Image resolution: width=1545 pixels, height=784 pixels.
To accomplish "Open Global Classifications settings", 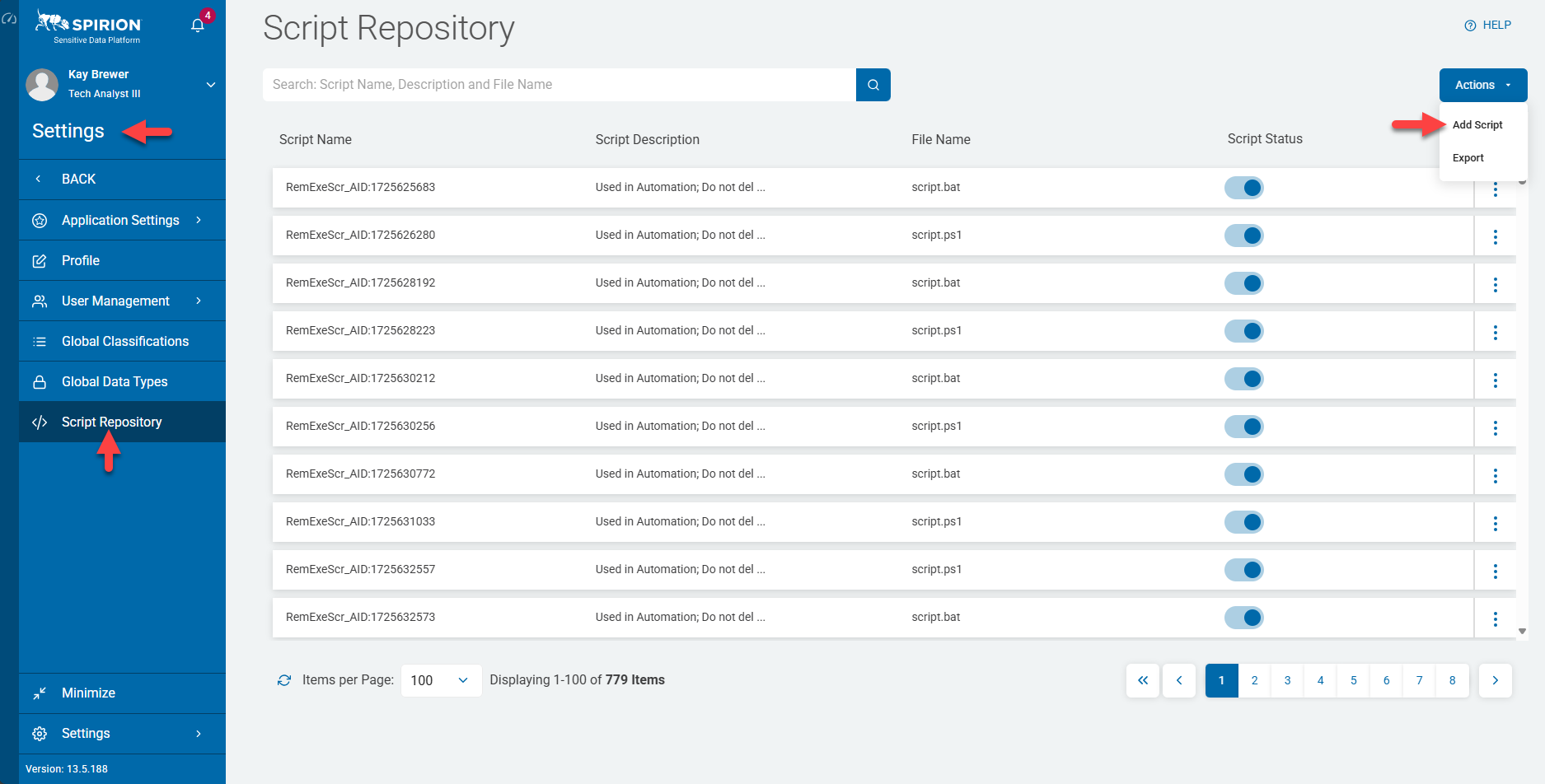I will point(125,341).
